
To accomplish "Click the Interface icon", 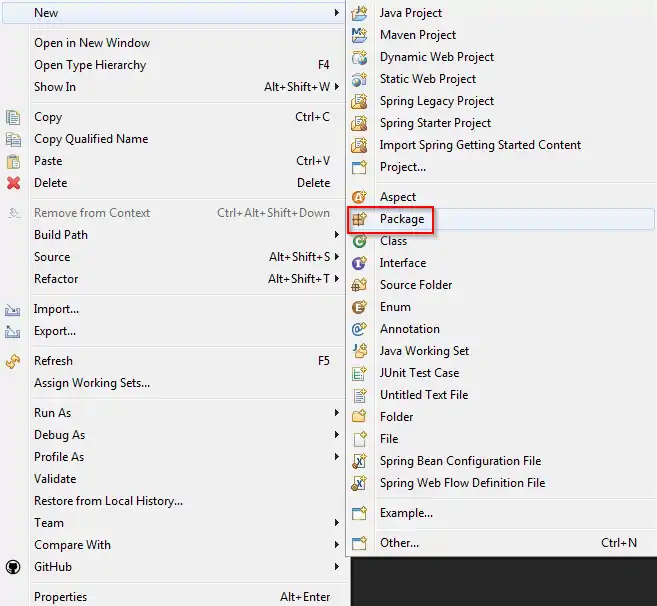I will 359,263.
